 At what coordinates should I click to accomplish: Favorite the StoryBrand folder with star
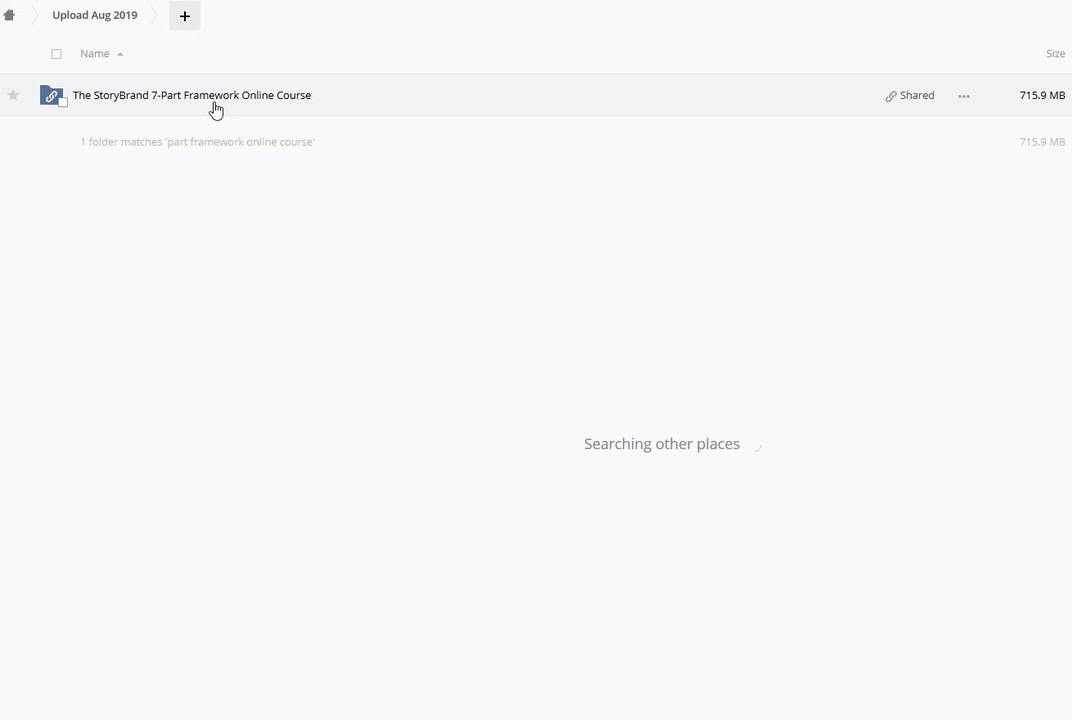[x=13, y=95]
